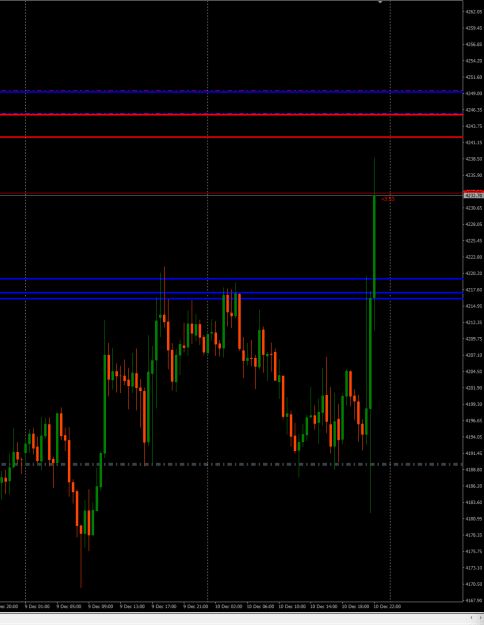Select the solid red line near 4242
This screenshot has height=625, width=484.
231,137
